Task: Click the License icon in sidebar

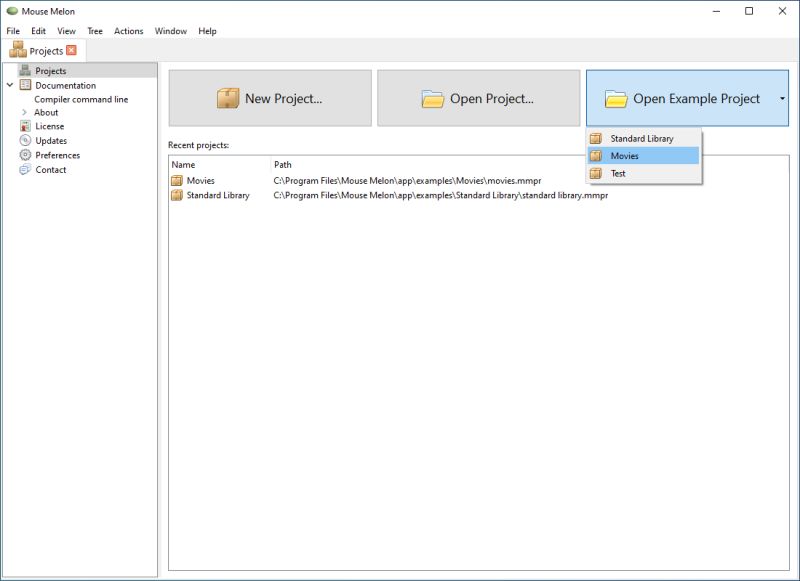Action: [x=25, y=126]
